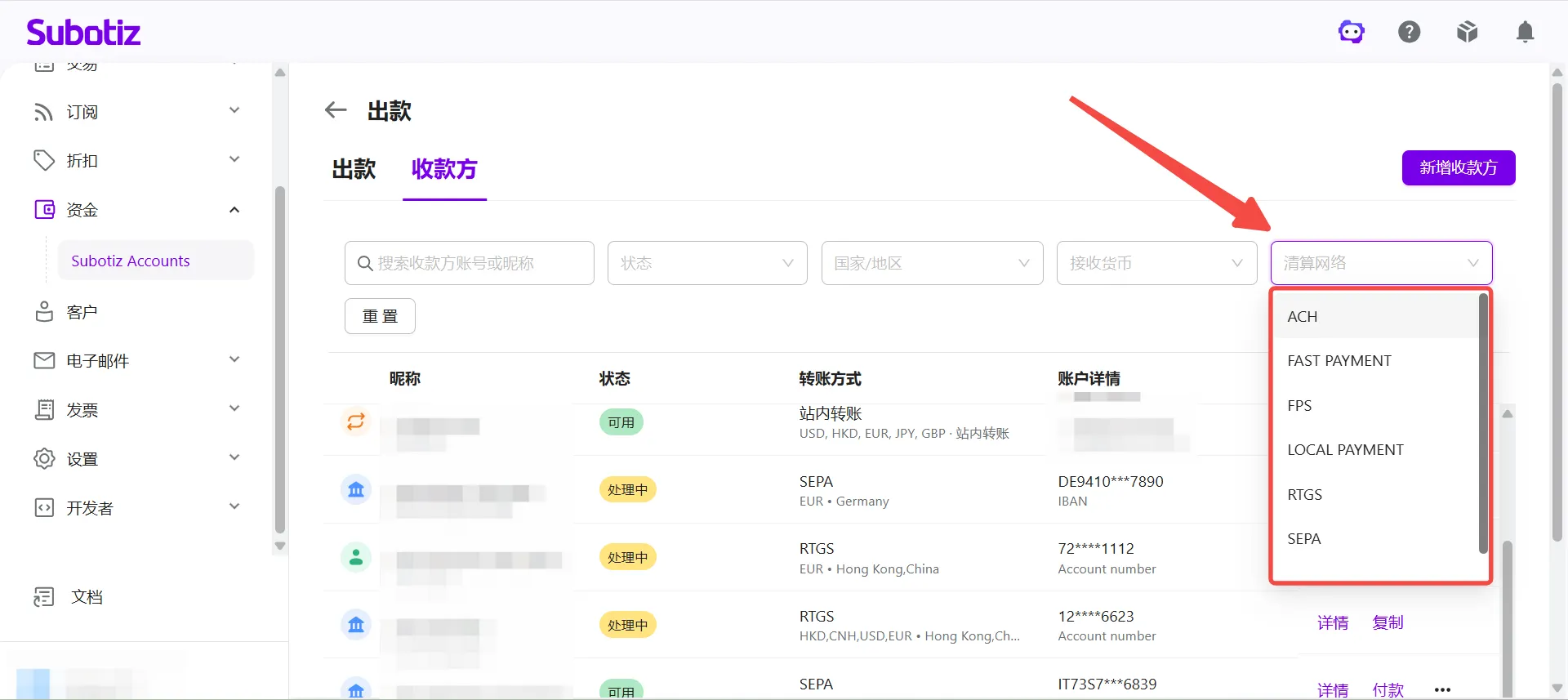Click the 账户详情 column header
This screenshot has height=700, width=1568.
point(1089,378)
